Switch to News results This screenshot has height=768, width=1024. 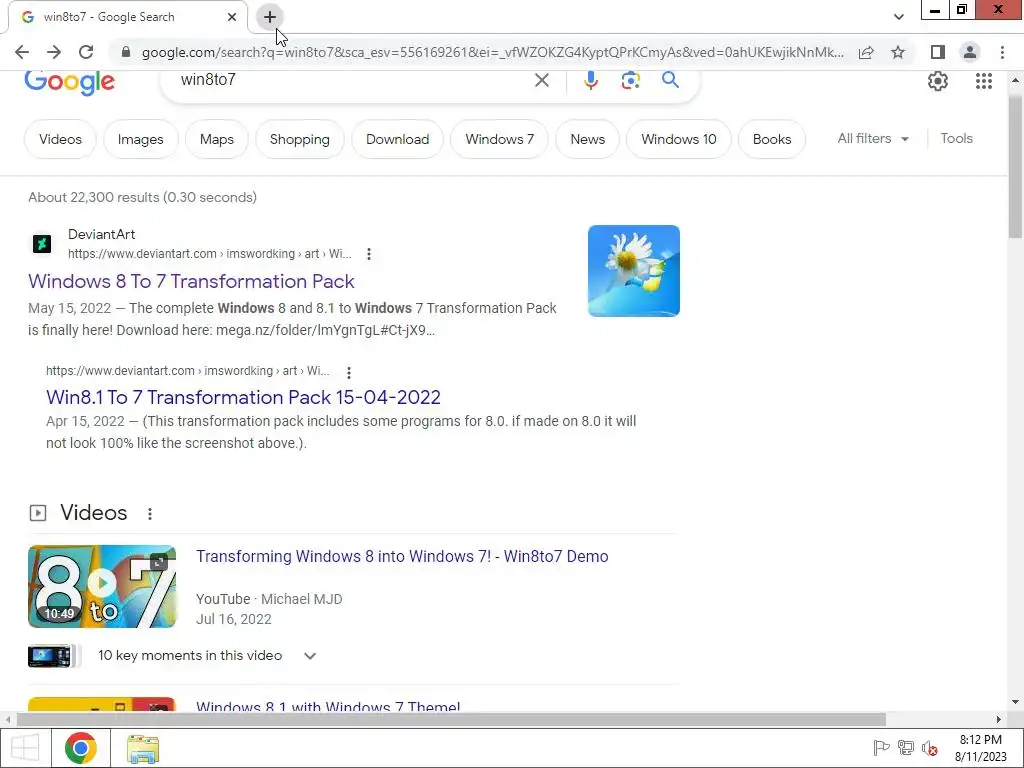tap(587, 139)
